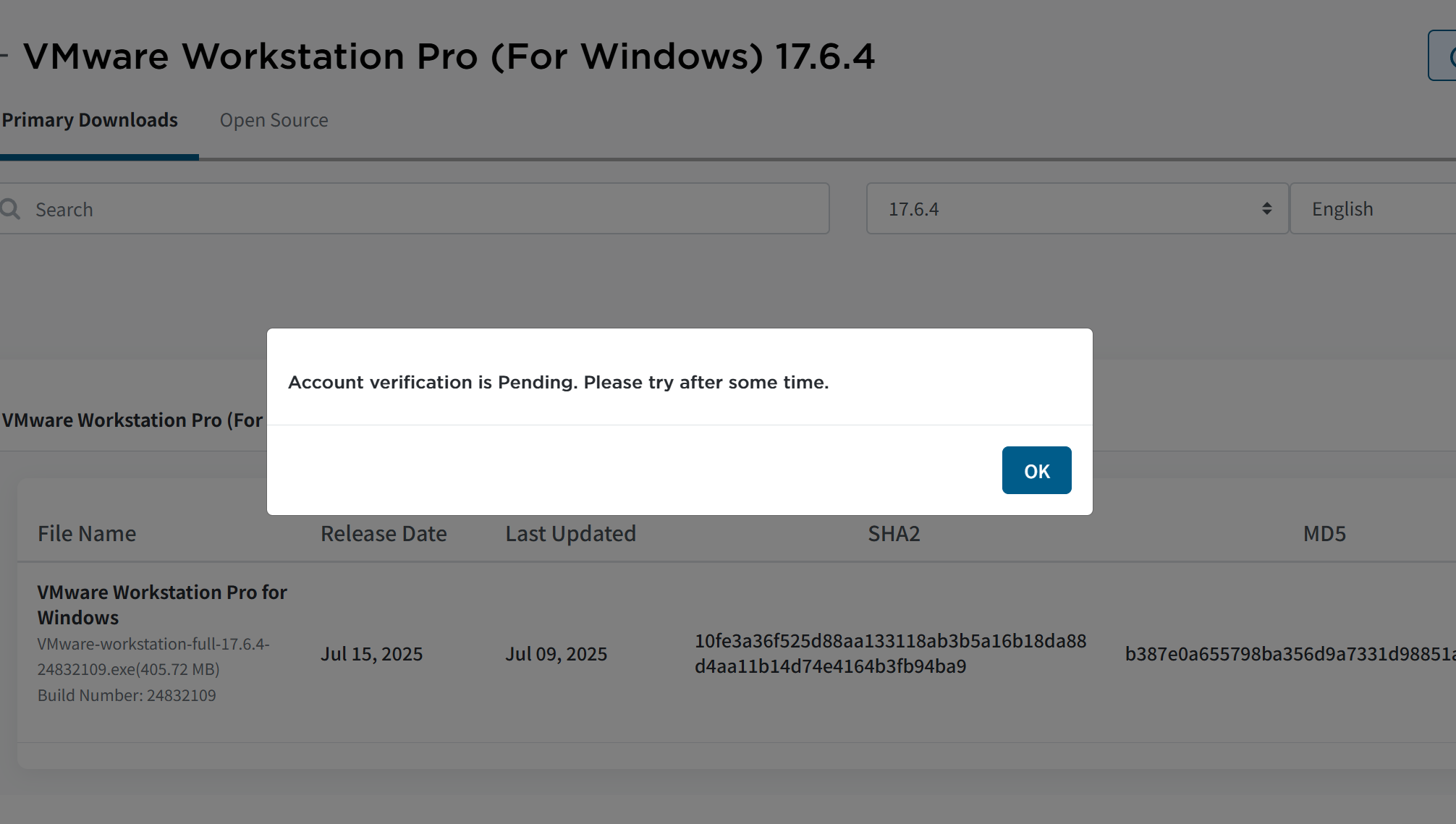The width and height of the screenshot is (1456, 824).
Task: Open the 17.6.4 version dropdown
Action: [1078, 208]
